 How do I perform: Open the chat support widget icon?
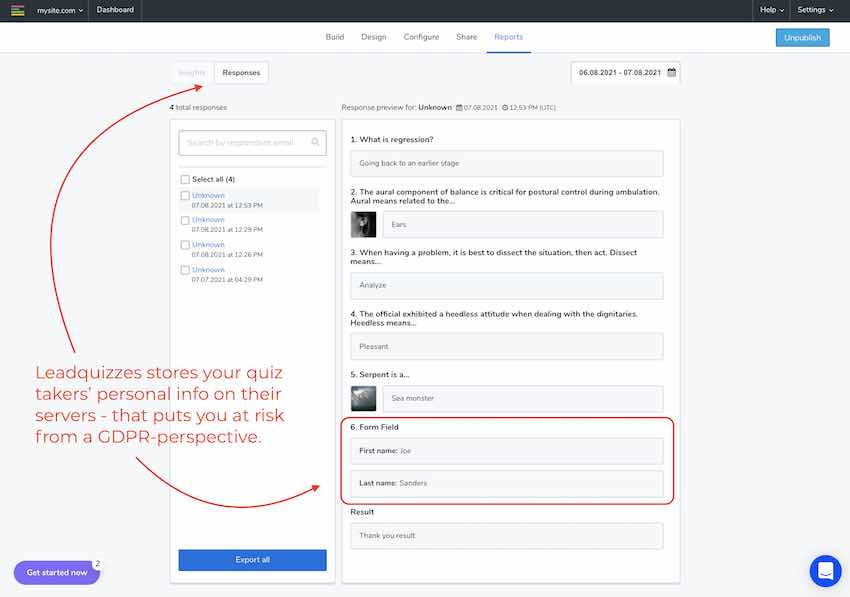(825, 571)
